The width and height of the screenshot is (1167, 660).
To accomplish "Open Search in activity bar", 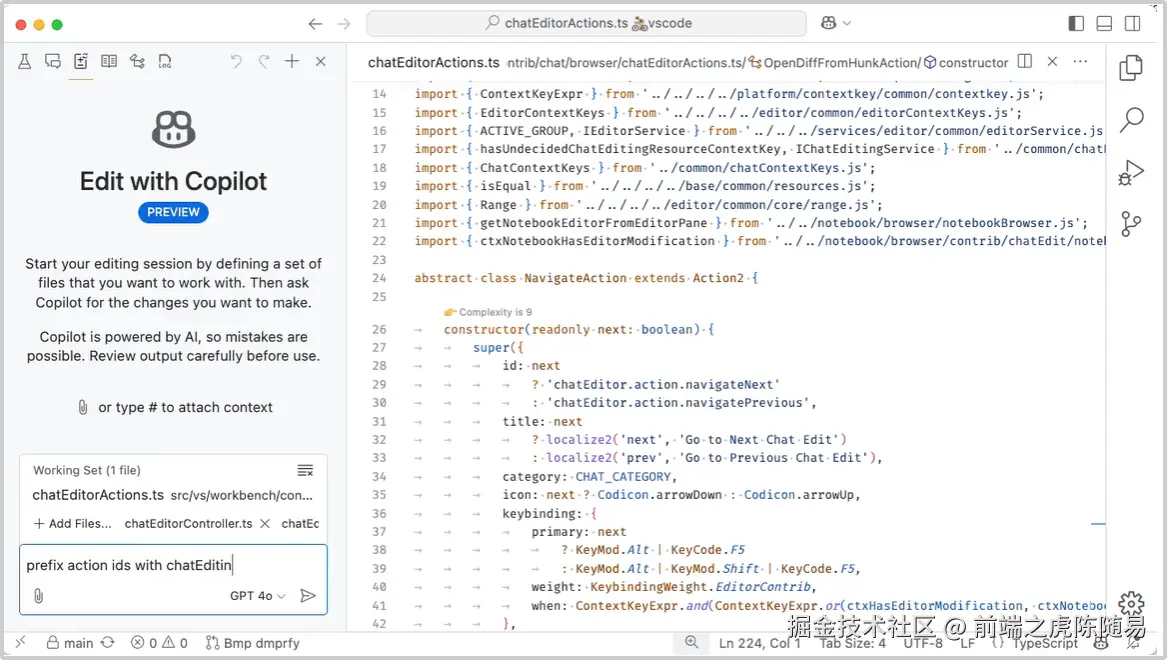I will 1131,119.
